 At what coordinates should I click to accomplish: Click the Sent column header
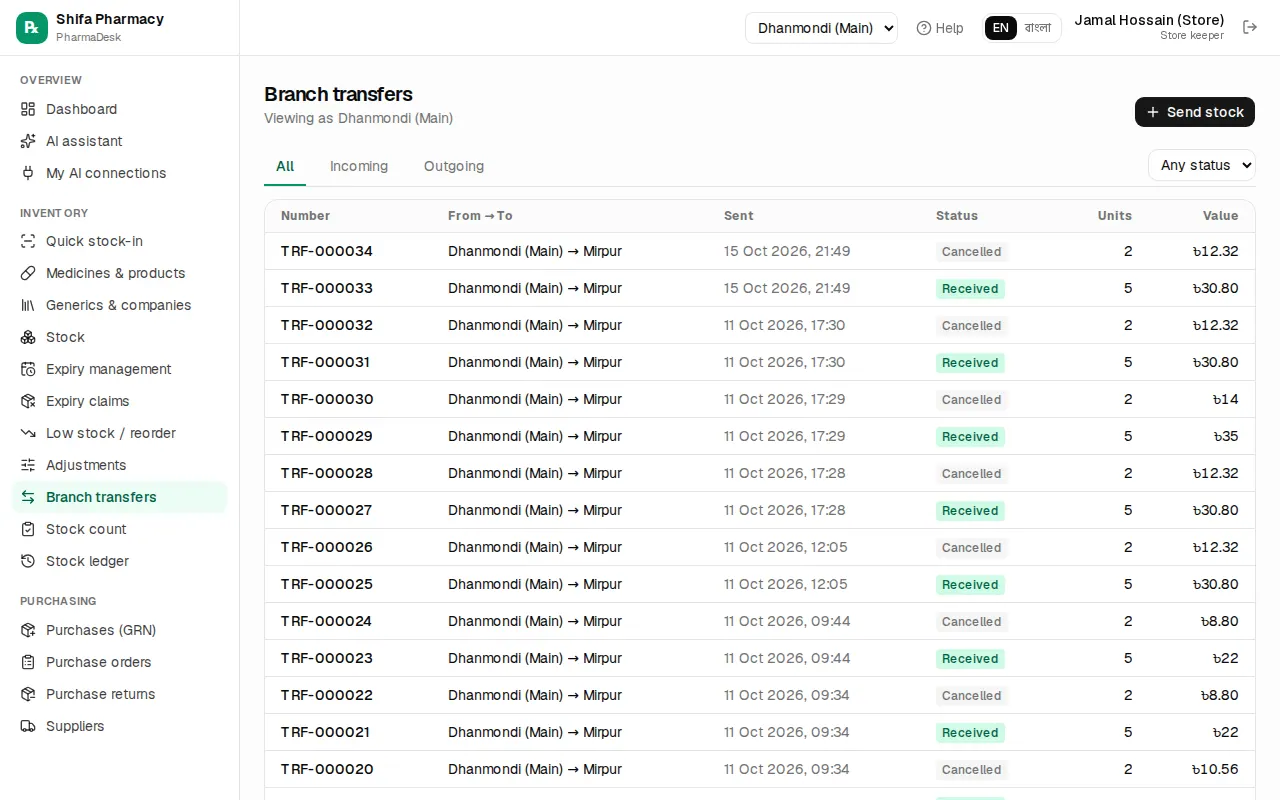tap(739, 216)
